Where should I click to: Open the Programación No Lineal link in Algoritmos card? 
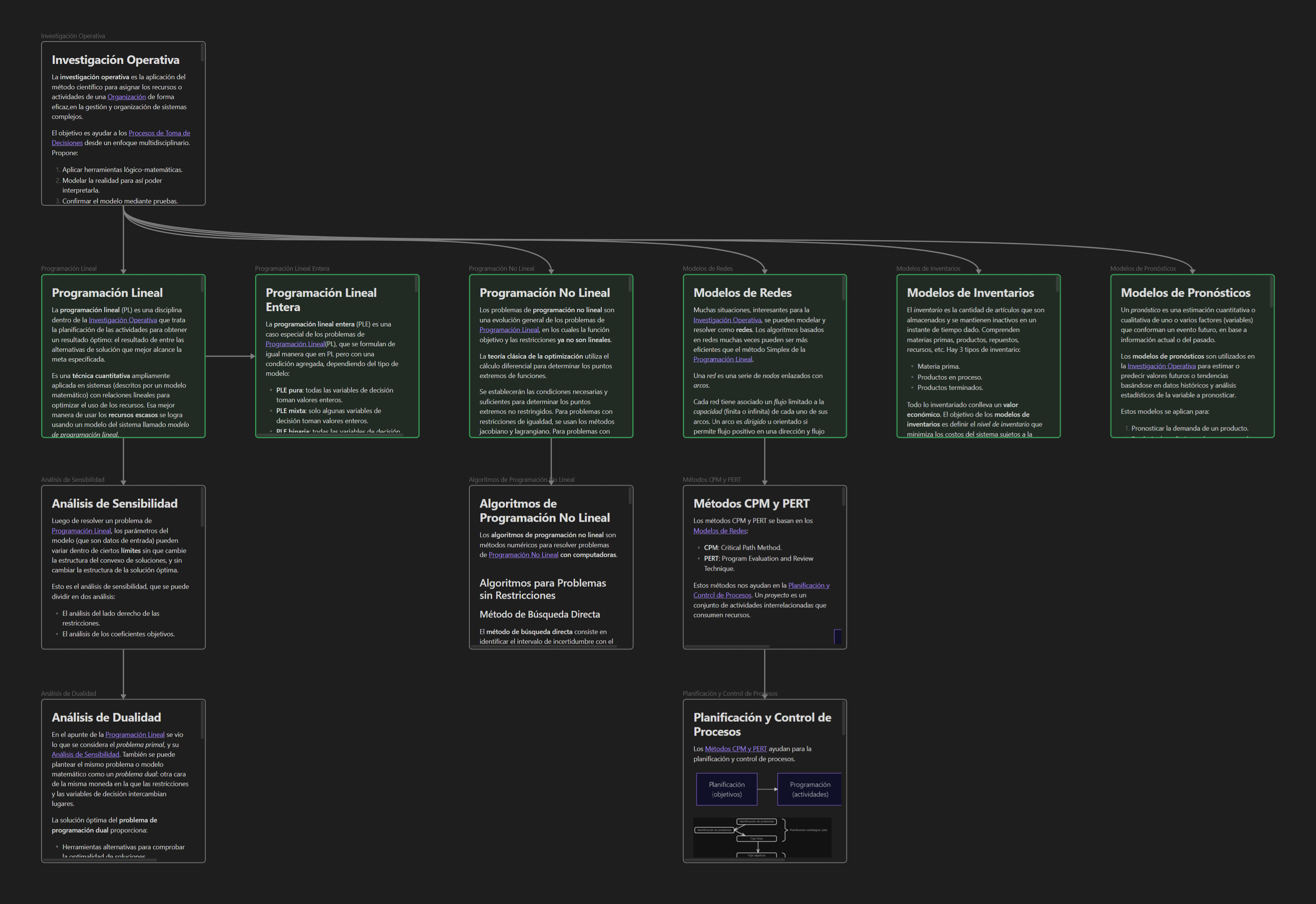click(523, 554)
